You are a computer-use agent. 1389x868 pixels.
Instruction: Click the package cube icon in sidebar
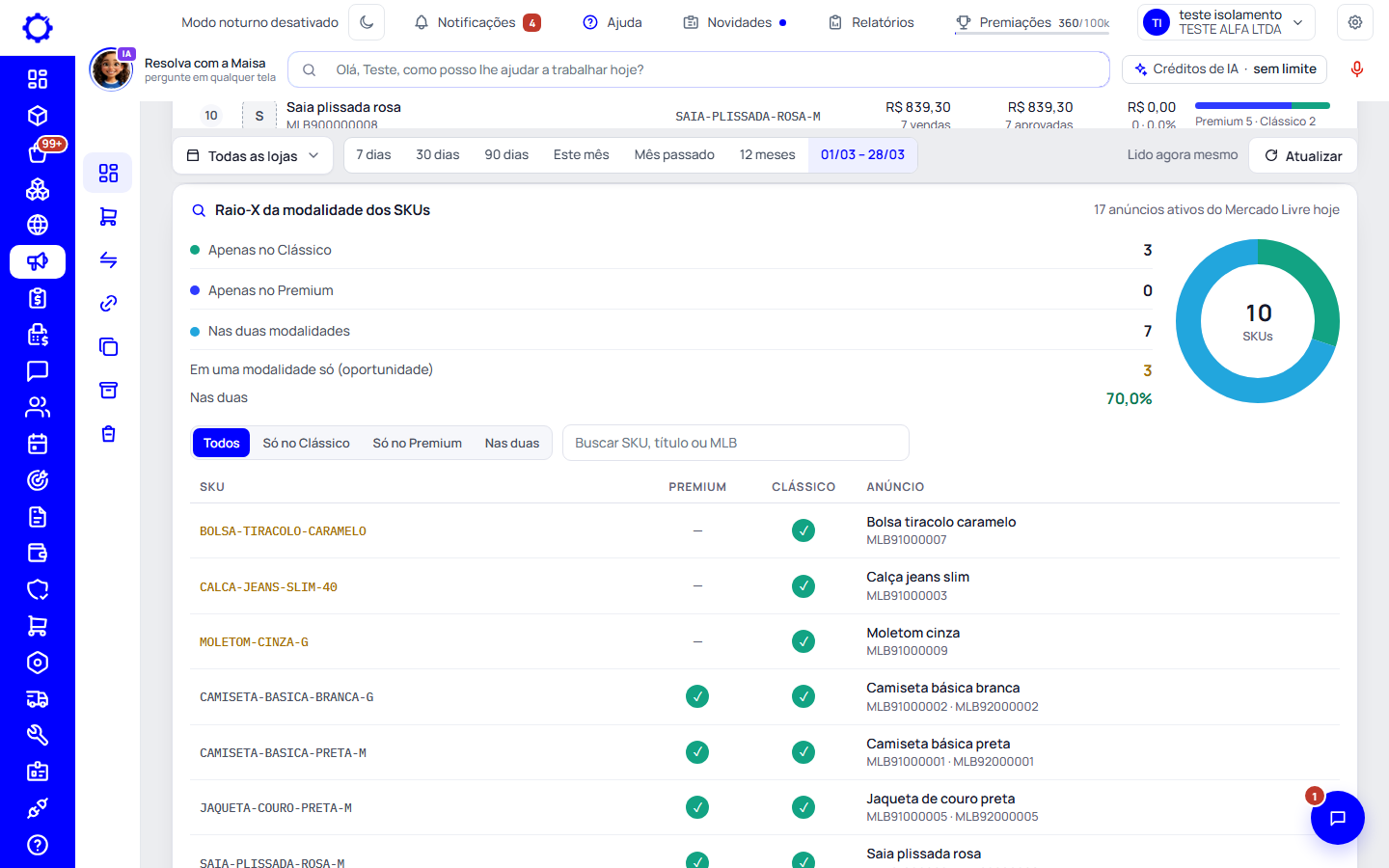click(x=38, y=116)
